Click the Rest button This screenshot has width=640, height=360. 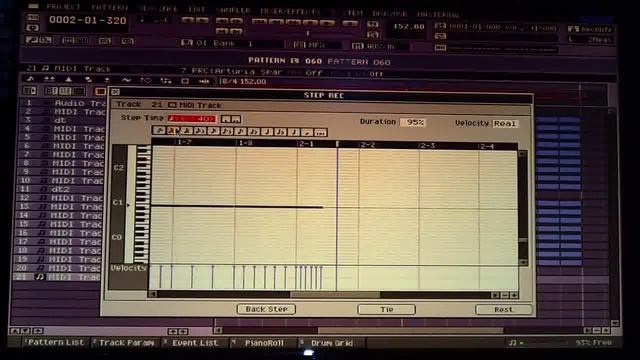pos(504,310)
